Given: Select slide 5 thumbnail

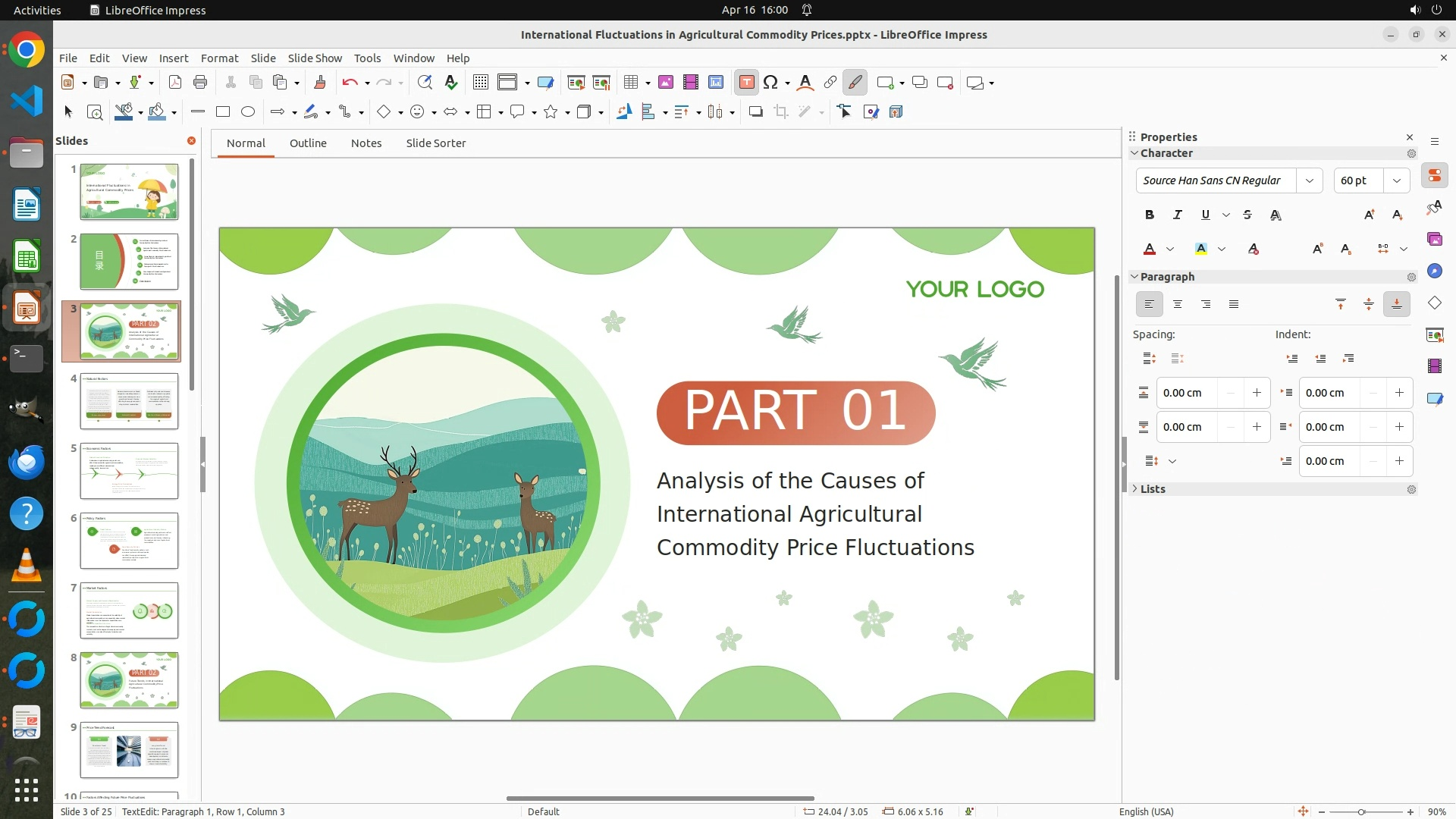Looking at the screenshot, I should pyautogui.click(x=129, y=471).
